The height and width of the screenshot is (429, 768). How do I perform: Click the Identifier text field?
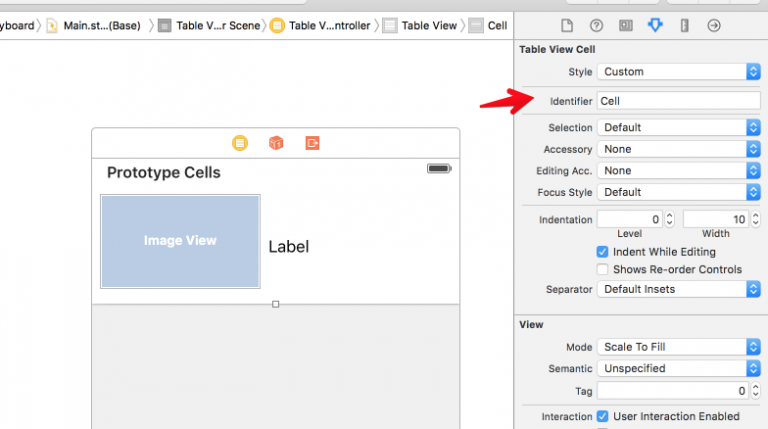[678, 101]
